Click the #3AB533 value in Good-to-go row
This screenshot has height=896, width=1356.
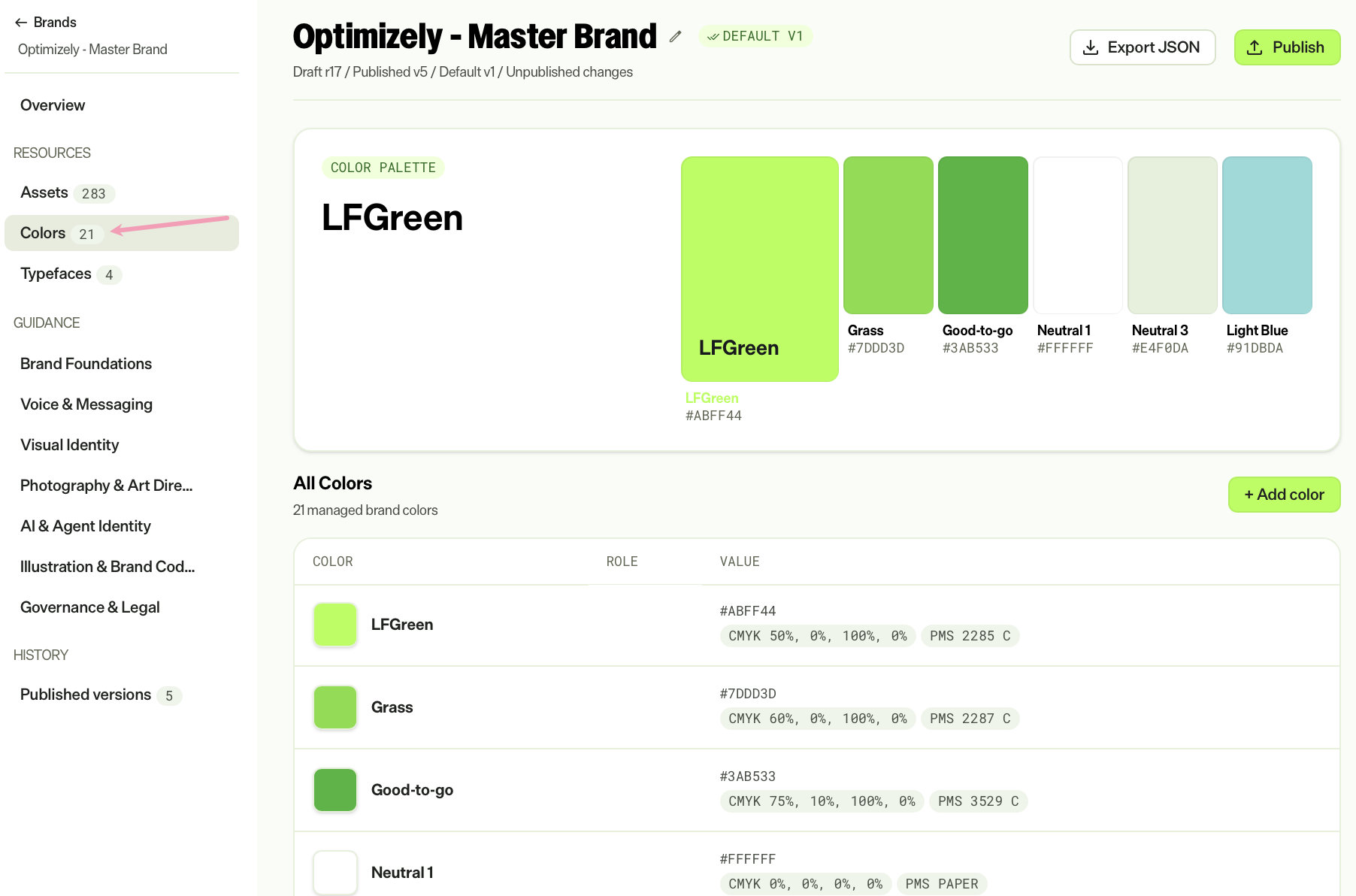(748, 776)
